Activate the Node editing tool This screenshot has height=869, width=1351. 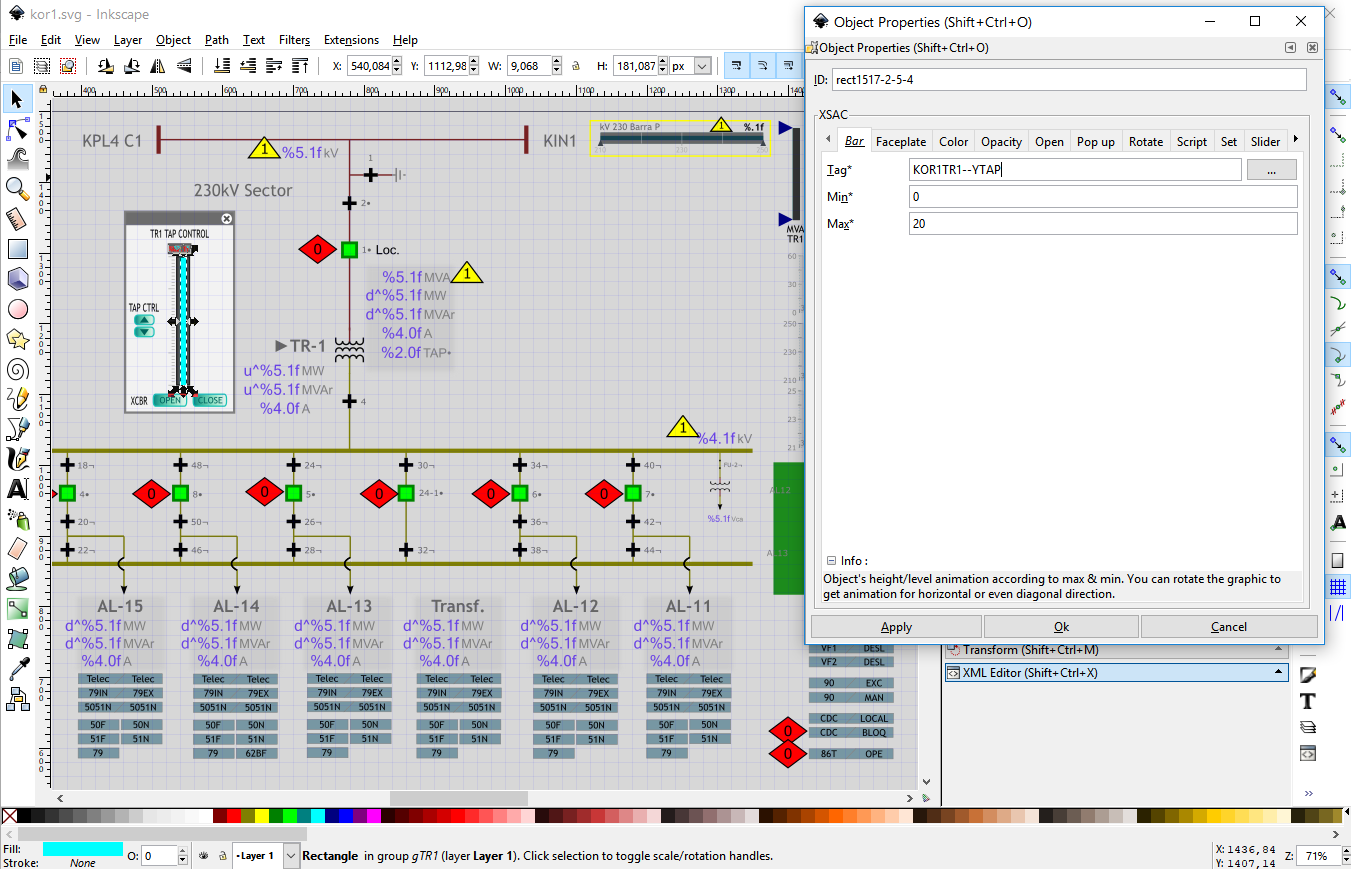(x=17, y=129)
